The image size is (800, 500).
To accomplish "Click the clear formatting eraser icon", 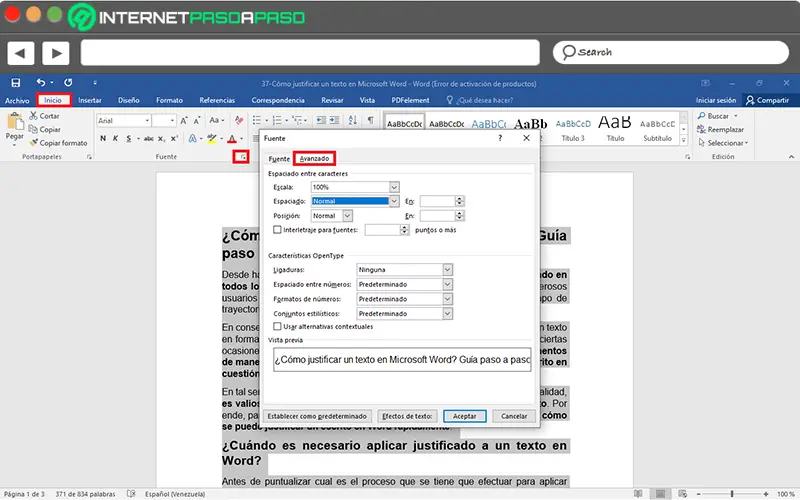I will [238, 120].
